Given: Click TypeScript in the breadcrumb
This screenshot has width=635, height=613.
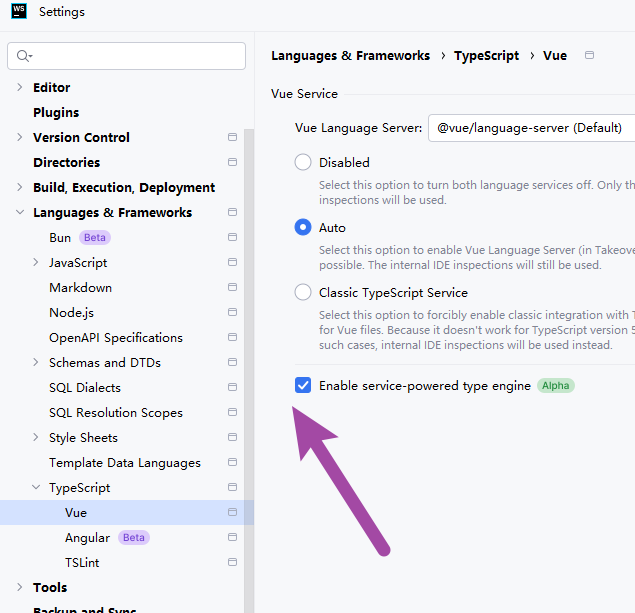Looking at the screenshot, I should 486,55.
